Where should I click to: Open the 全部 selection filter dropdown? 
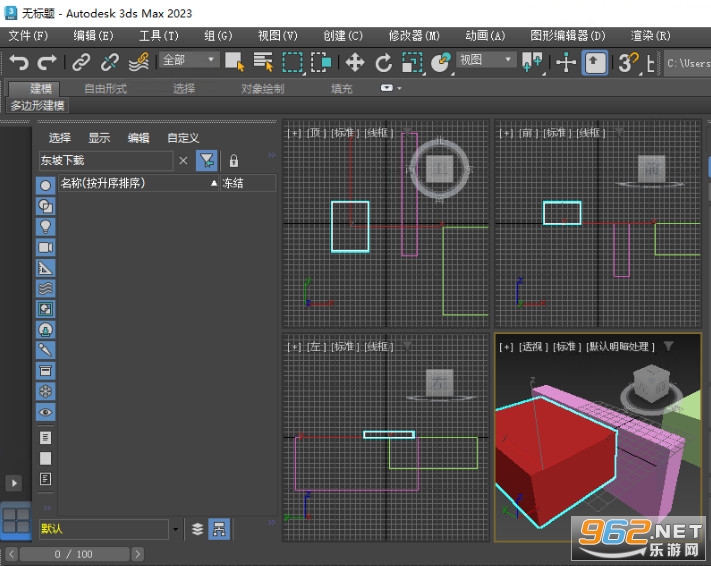(189, 59)
